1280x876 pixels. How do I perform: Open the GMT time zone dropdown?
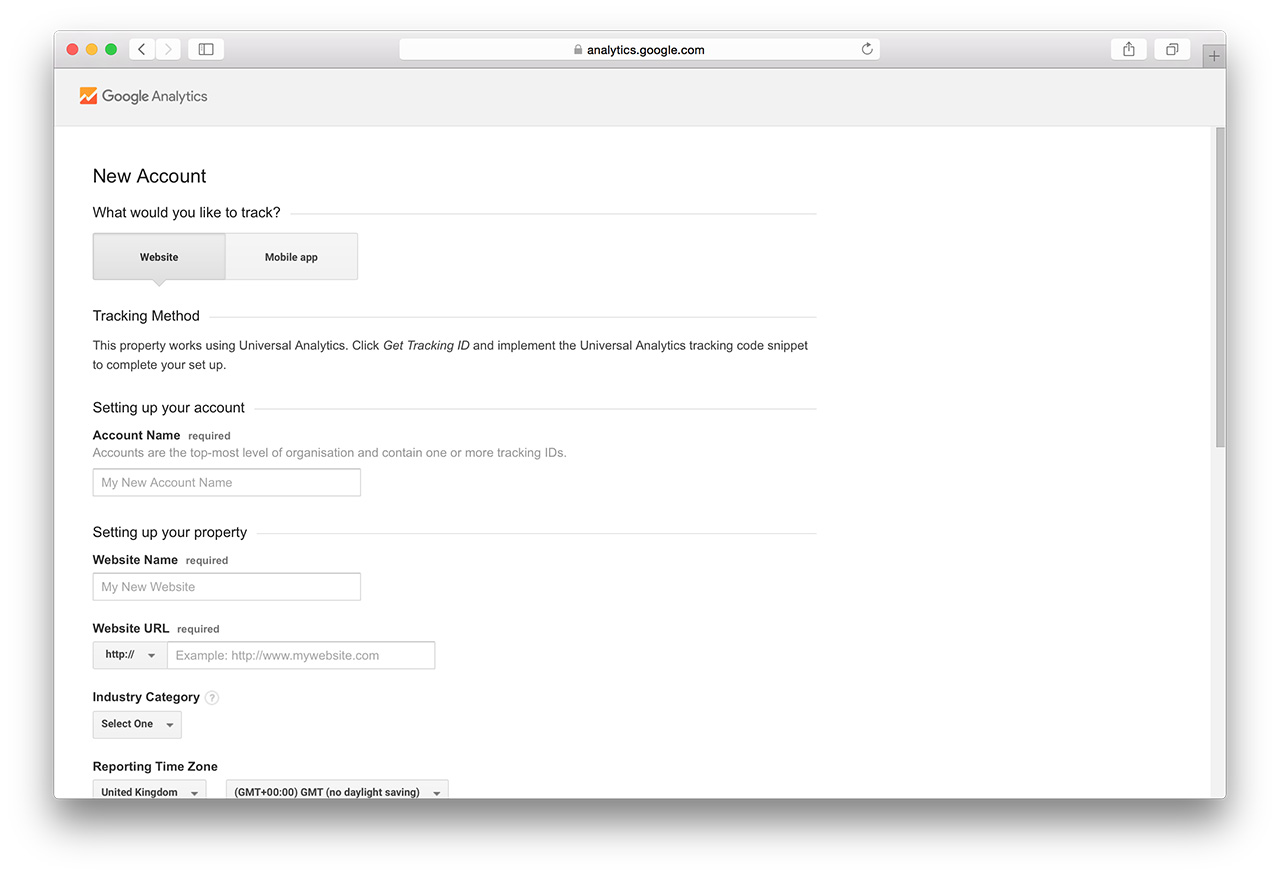pos(337,791)
